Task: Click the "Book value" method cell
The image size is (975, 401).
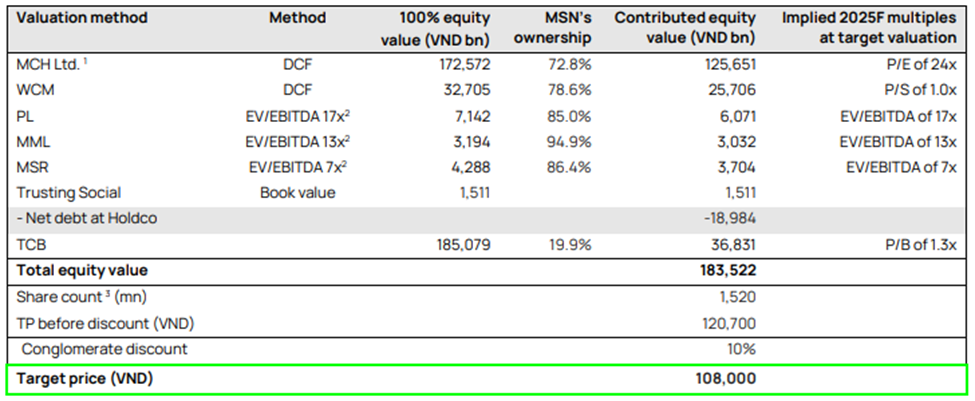Action: pos(297,192)
